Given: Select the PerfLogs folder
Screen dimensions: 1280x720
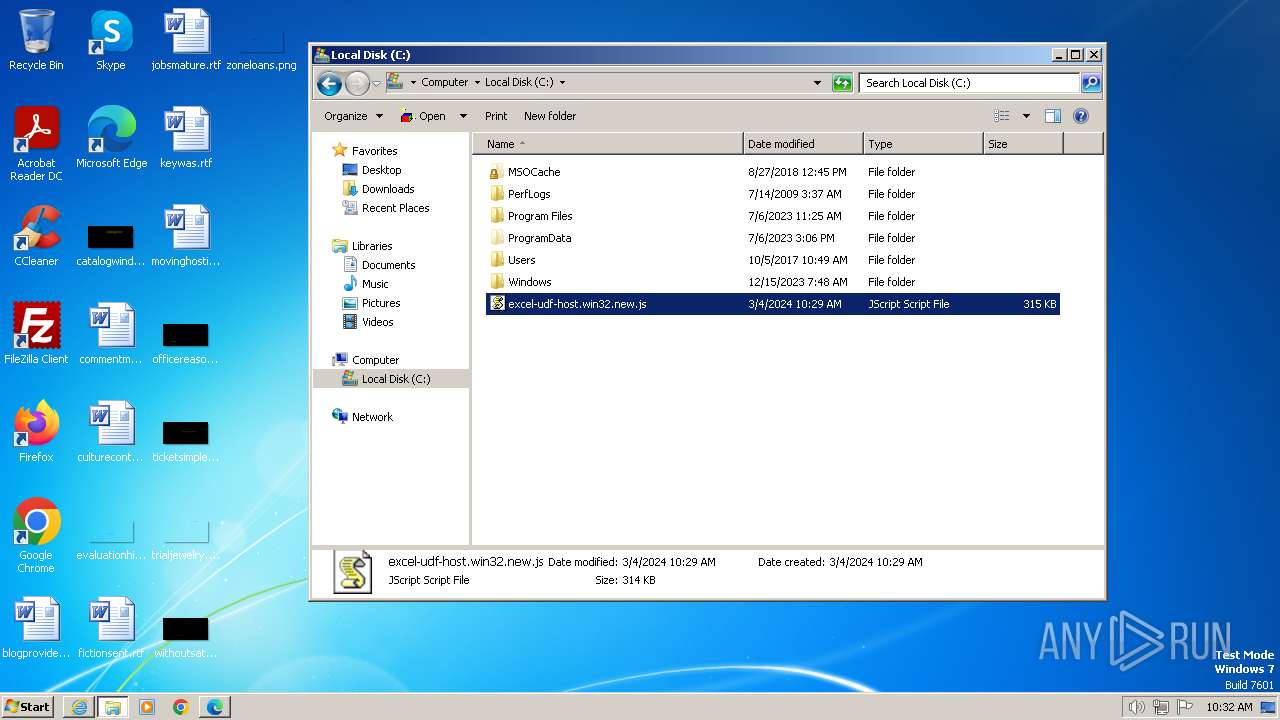Looking at the screenshot, I should [x=772, y=194].
